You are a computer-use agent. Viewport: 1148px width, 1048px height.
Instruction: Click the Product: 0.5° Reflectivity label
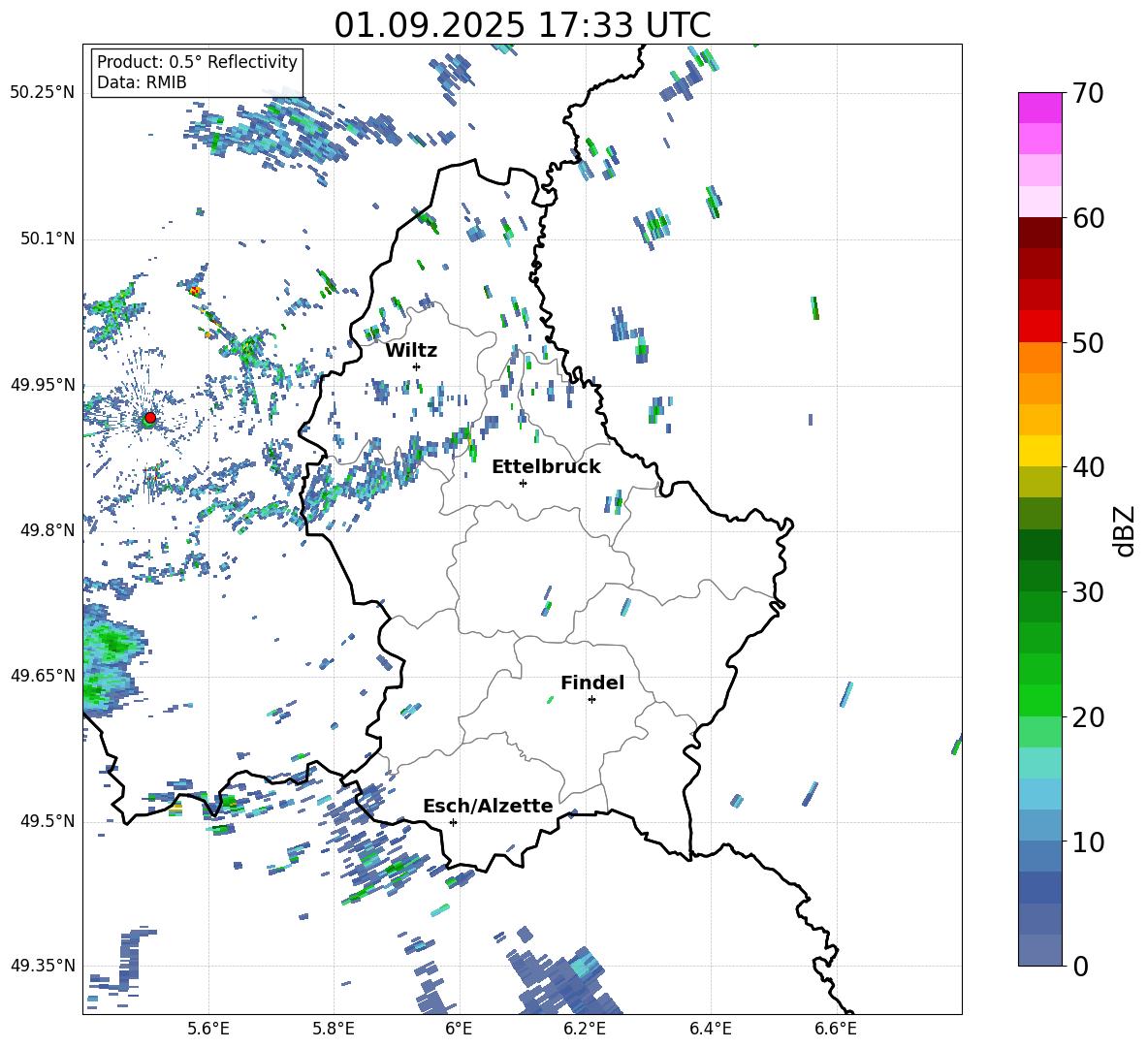coord(197,62)
